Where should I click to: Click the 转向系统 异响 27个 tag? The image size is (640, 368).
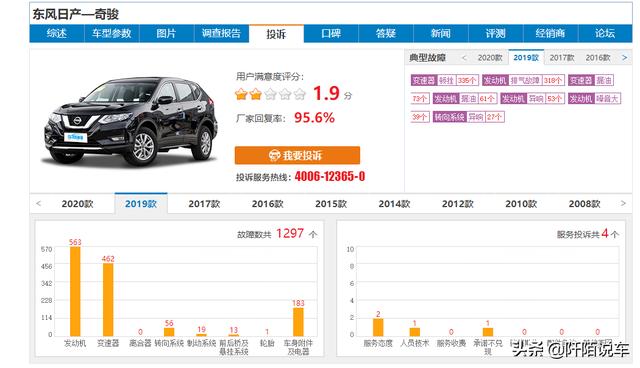[469, 117]
